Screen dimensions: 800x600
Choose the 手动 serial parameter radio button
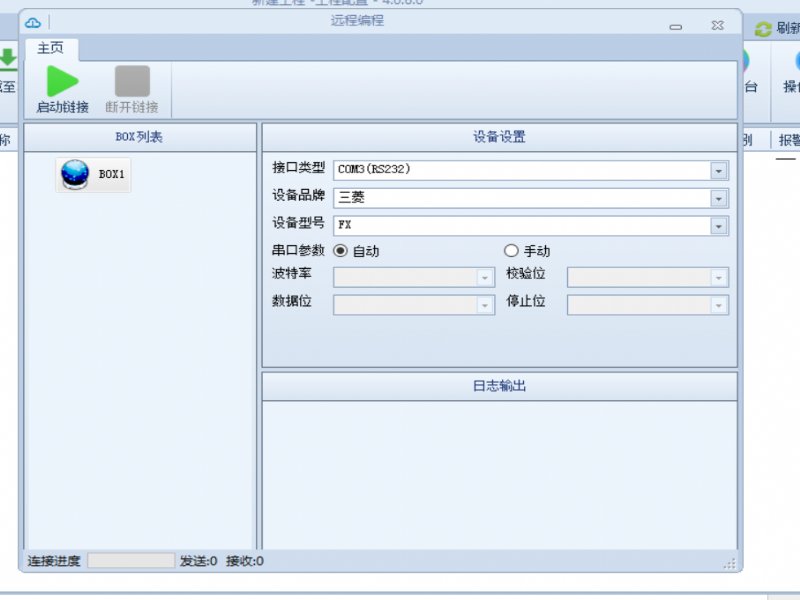[511, 251]
